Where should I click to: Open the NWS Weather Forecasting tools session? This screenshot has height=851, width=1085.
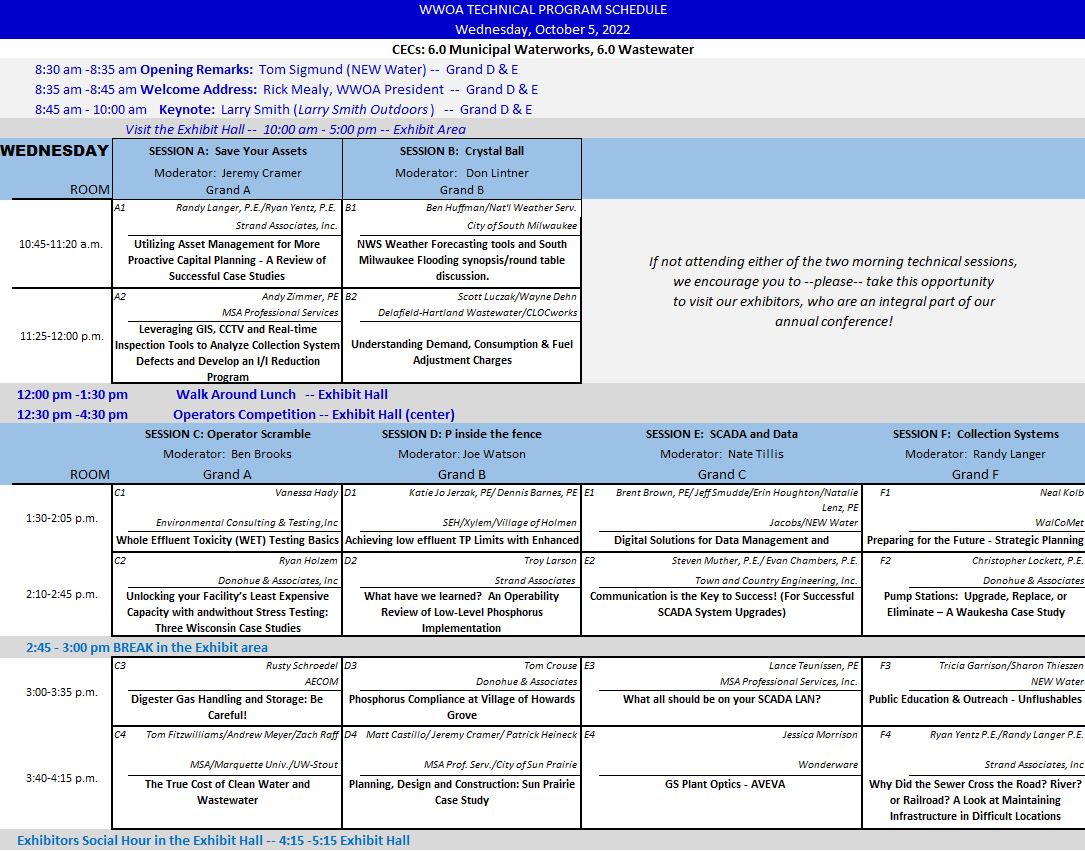click(x=461, y=260)
